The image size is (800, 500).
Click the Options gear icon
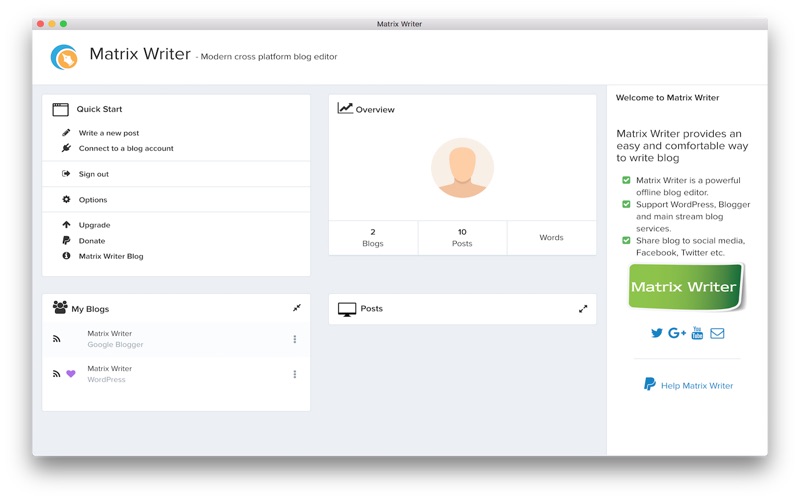coord(66,199)
